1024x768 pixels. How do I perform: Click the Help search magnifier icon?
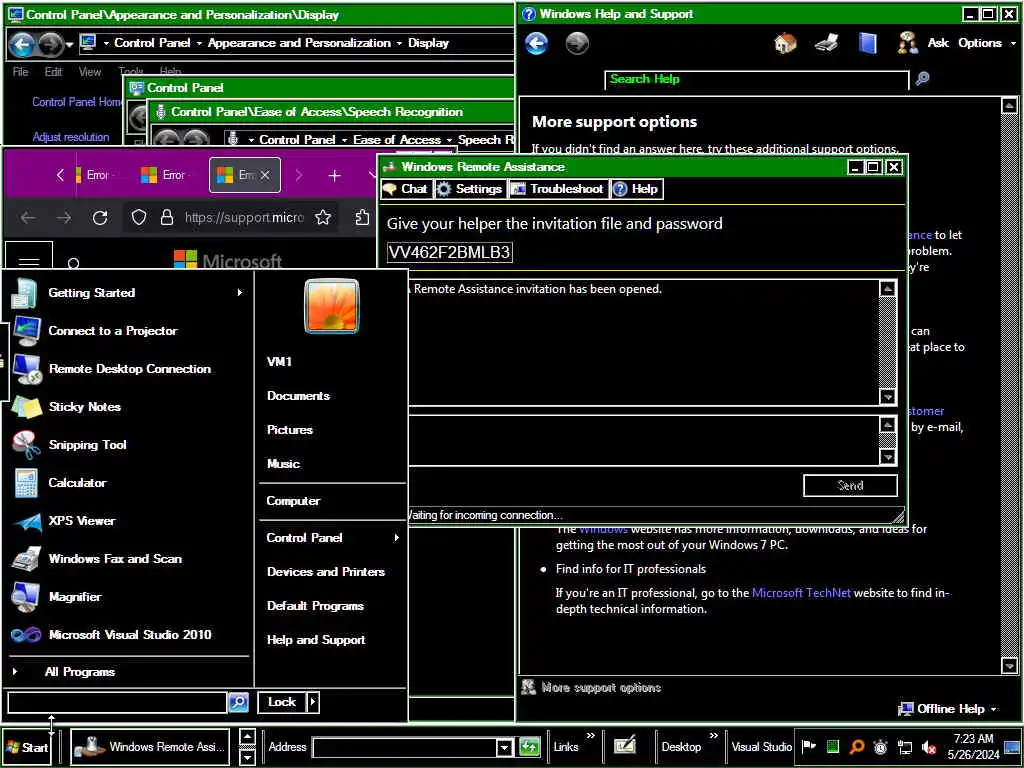coord(922,79)
